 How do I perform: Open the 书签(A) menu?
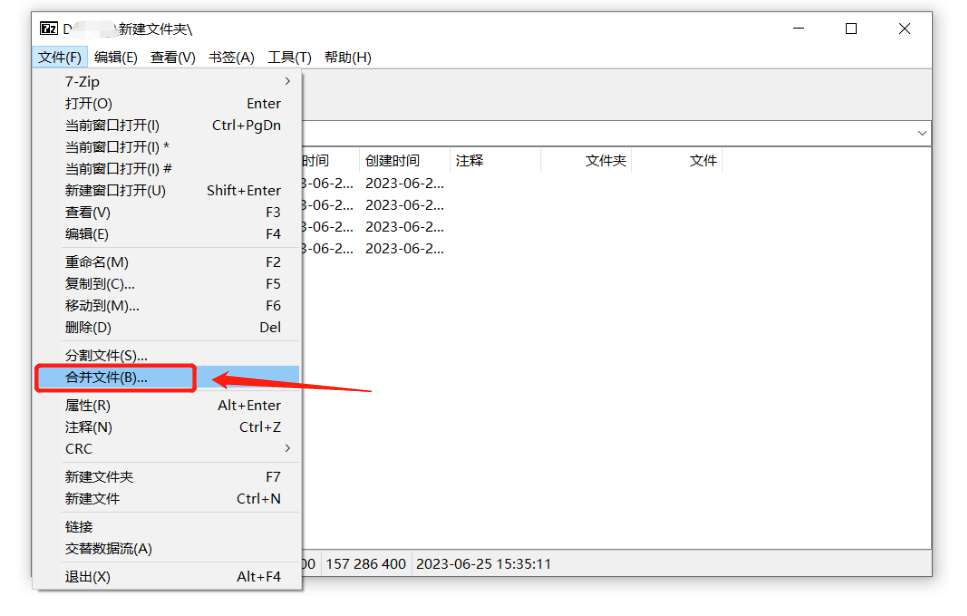pos(231,57)
